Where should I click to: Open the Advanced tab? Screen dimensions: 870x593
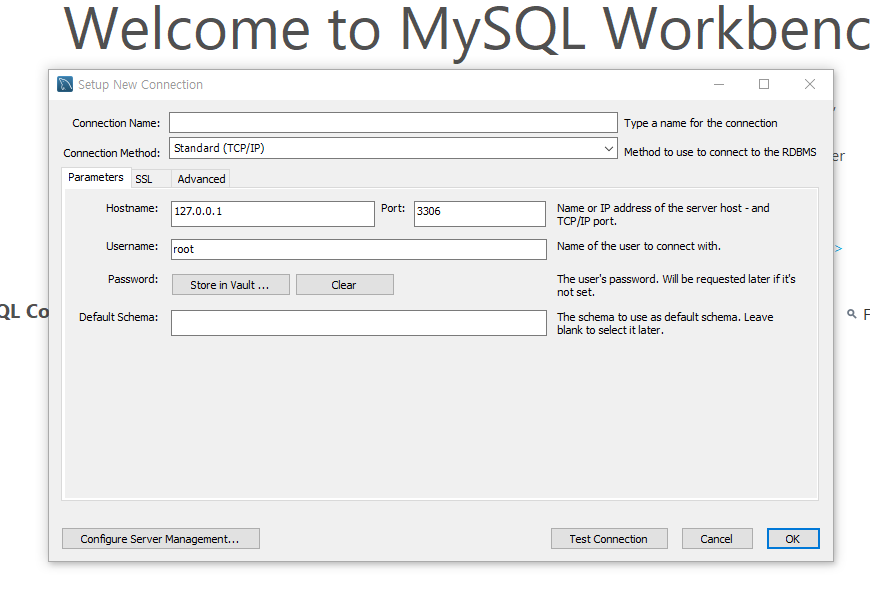point(201,179)
